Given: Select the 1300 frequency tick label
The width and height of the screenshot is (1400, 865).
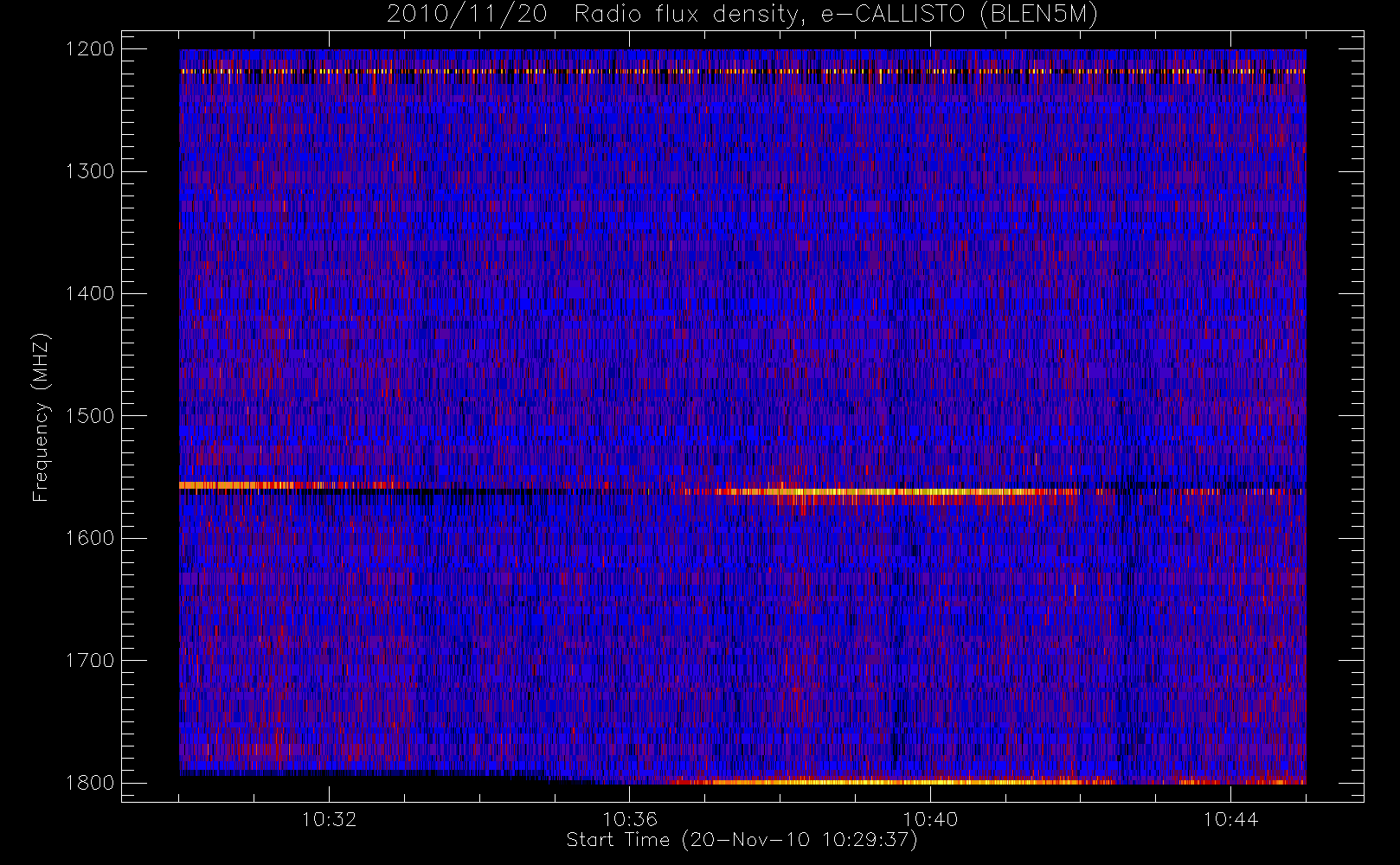Looking at the screenshot, I should [90, 171].
